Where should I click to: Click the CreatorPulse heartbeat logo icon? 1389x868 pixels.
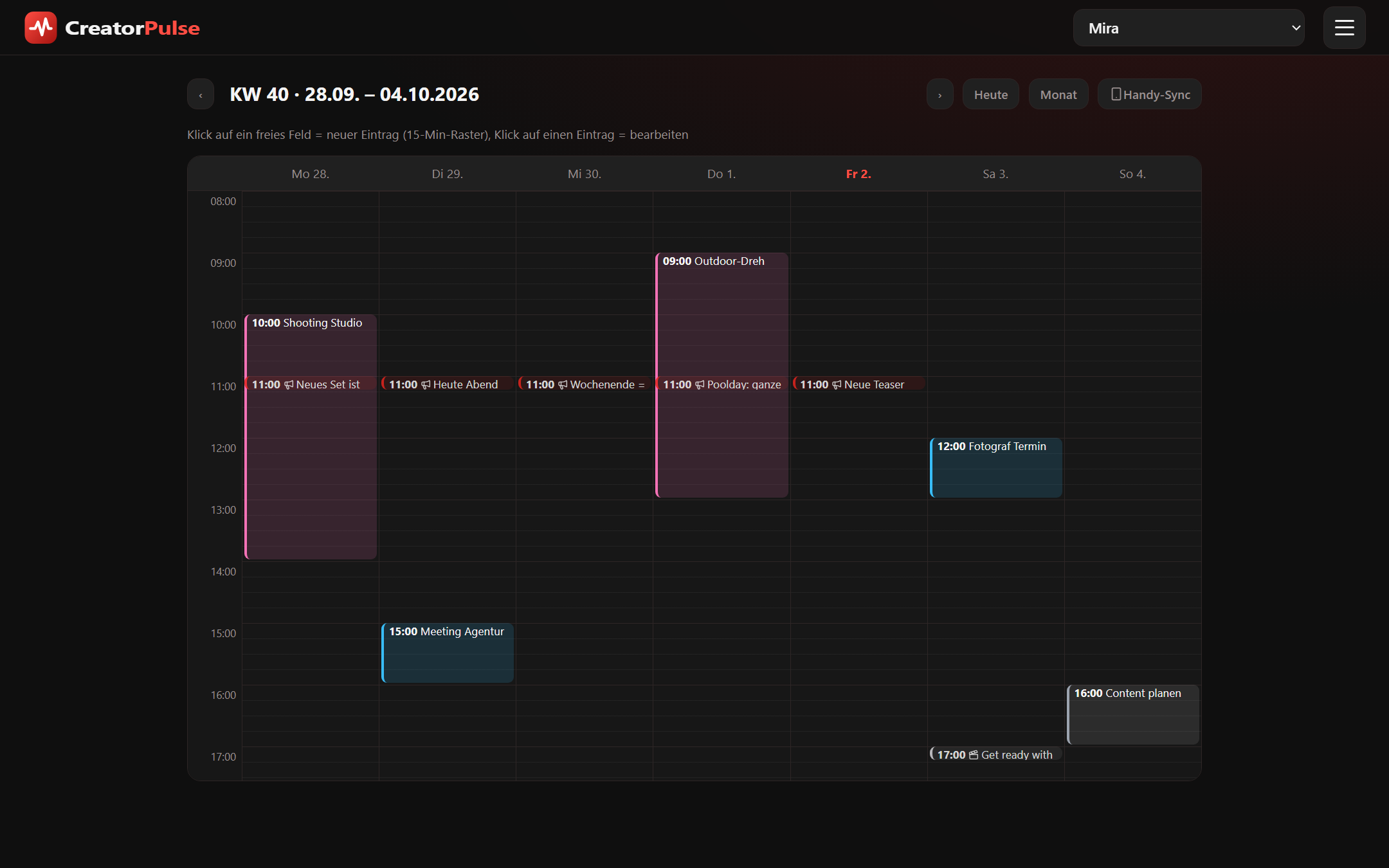click(x=41, y=28)
